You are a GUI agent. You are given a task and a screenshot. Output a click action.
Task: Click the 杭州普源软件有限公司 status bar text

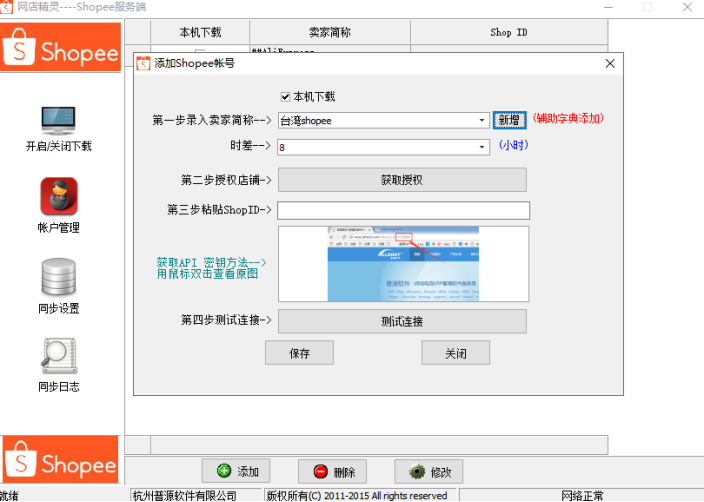point(184,496)
